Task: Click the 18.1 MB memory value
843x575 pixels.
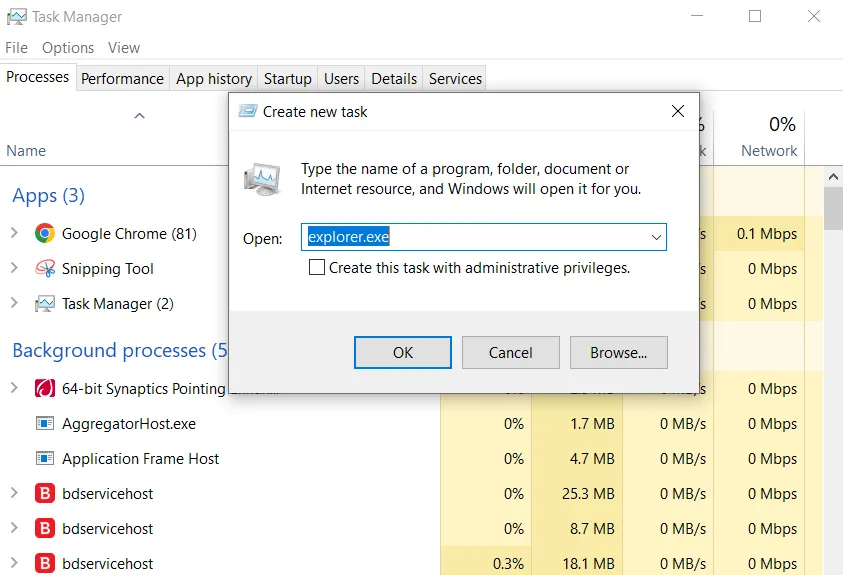Action: click(x=588, y=563)
